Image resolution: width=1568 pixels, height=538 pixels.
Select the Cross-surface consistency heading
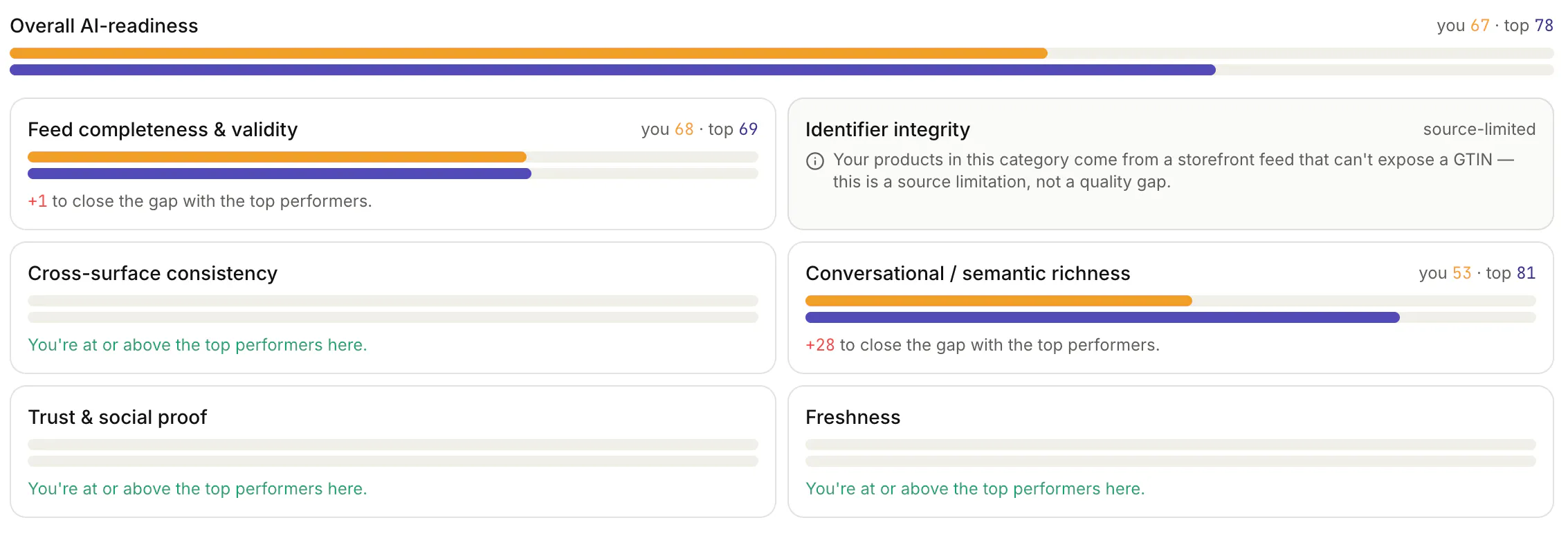pyautogui.click(x=152, y=273)
